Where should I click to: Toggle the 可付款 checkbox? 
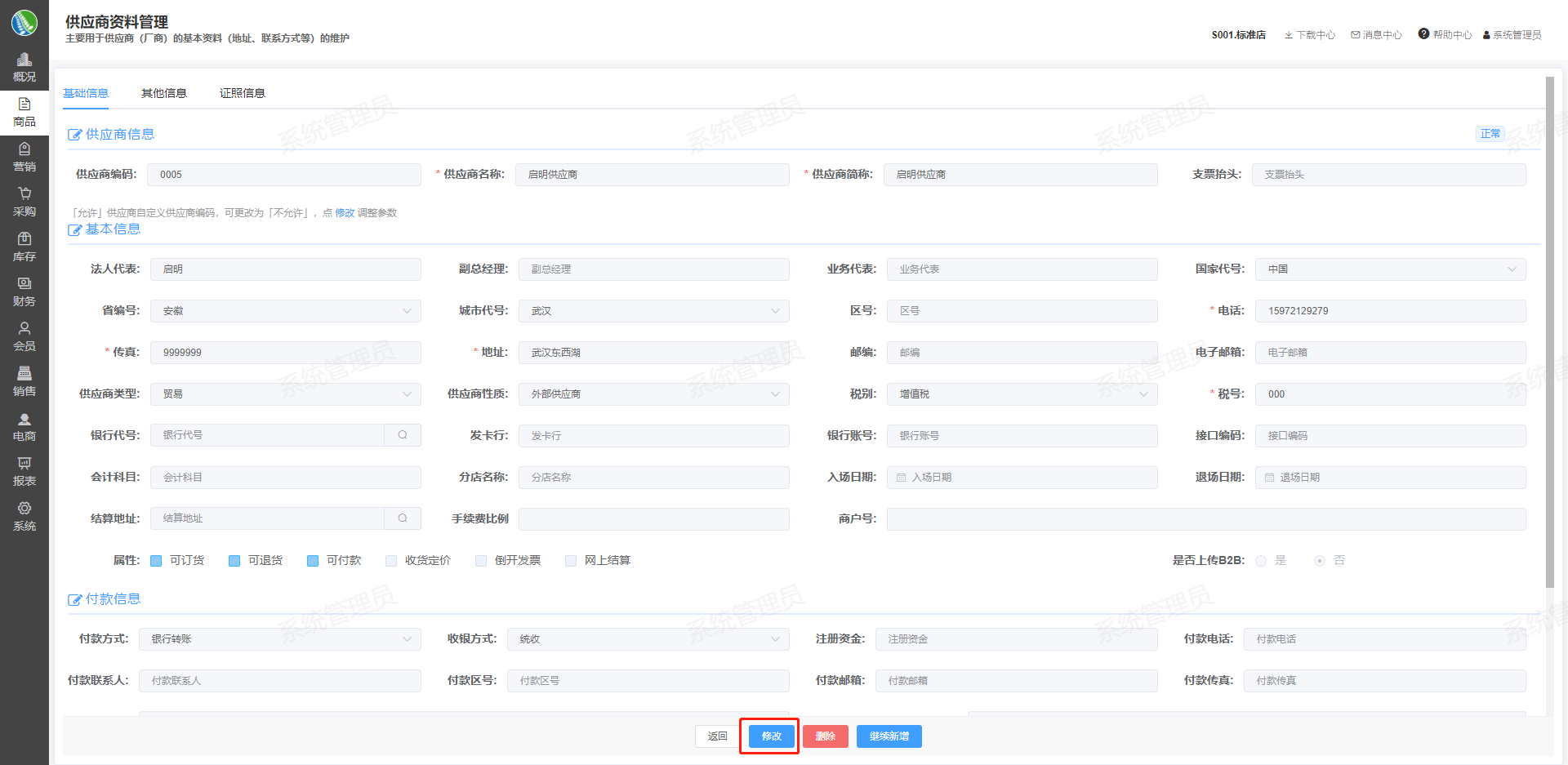tap(313, 561)
